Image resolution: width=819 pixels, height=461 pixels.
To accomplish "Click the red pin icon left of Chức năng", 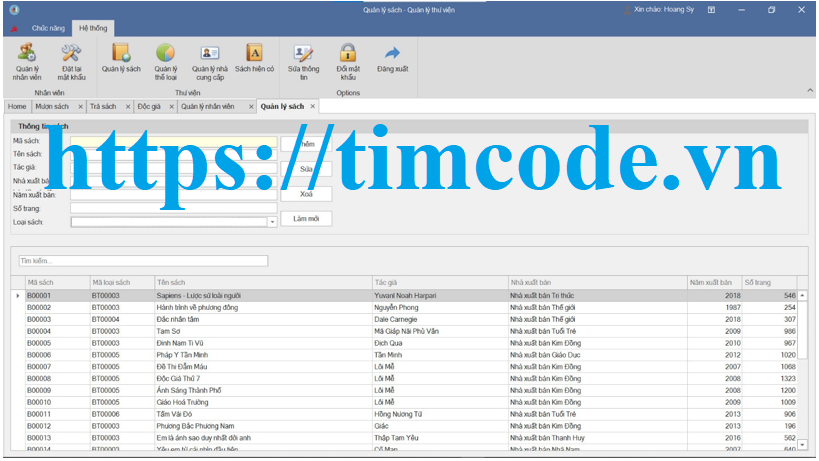I will 14,29.
